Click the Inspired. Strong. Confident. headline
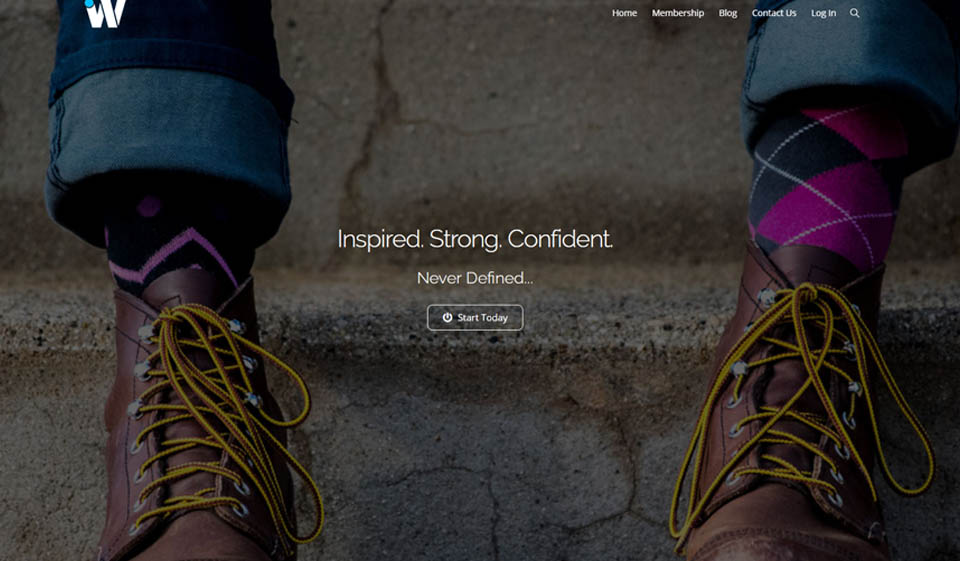 click(475, 239)
